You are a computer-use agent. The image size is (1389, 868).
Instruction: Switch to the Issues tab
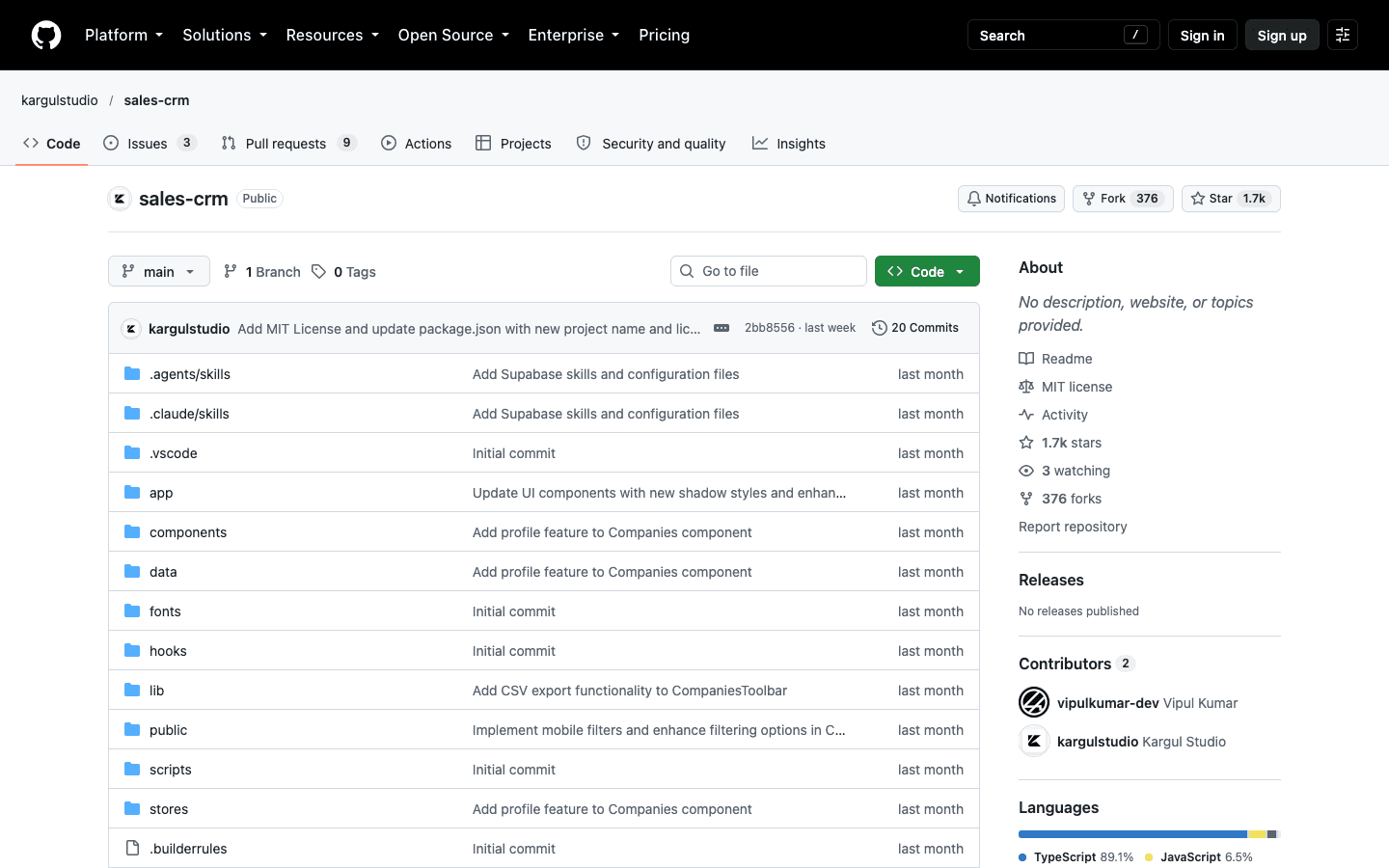150,144
